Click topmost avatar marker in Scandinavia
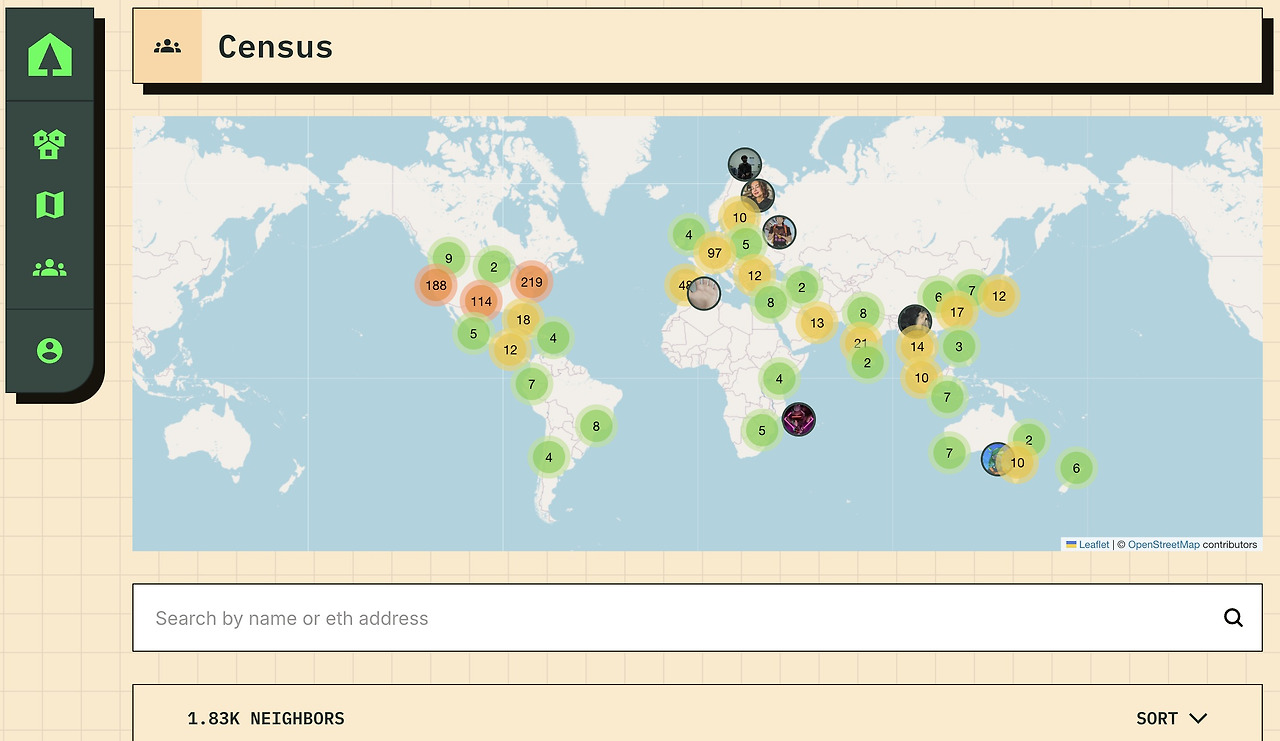This screenshot has height=741, width=1280. [x=745, y=165]
